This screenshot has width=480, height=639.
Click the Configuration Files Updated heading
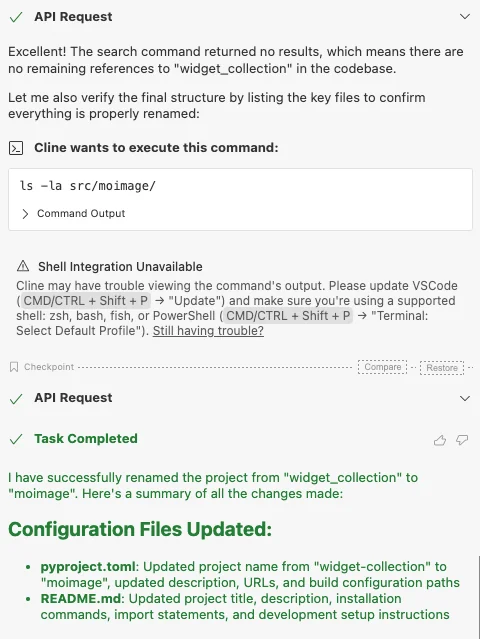140,529
